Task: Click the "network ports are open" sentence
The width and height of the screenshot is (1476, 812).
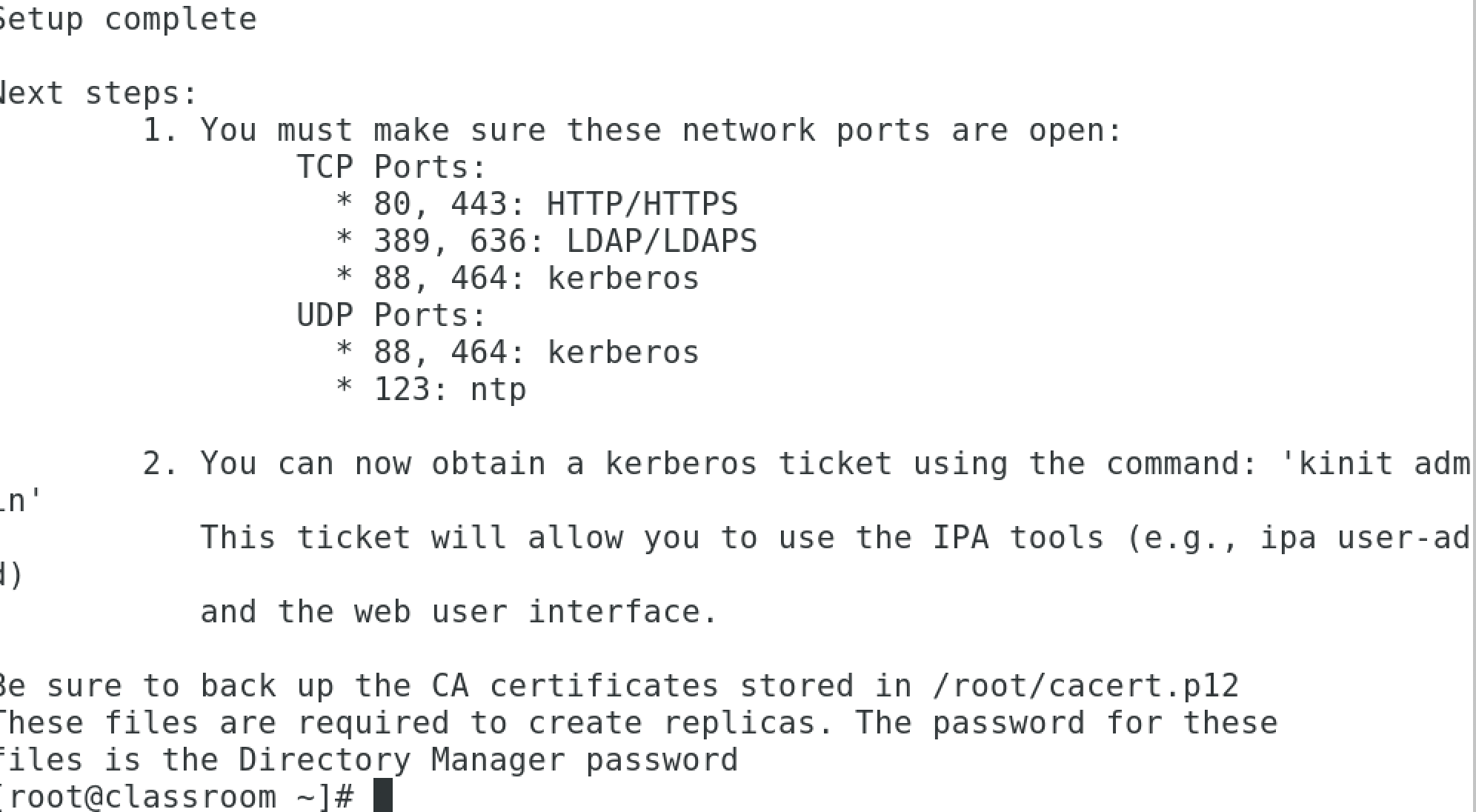Action: click(x=901, y=130)
